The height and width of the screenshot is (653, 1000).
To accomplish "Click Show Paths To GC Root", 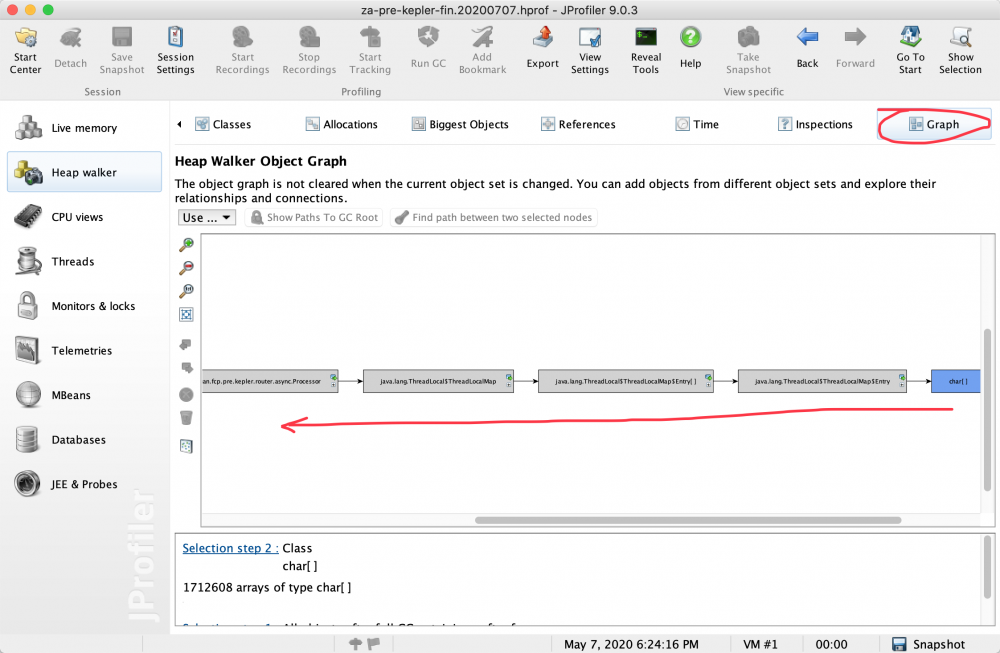I will pos(314,217).
